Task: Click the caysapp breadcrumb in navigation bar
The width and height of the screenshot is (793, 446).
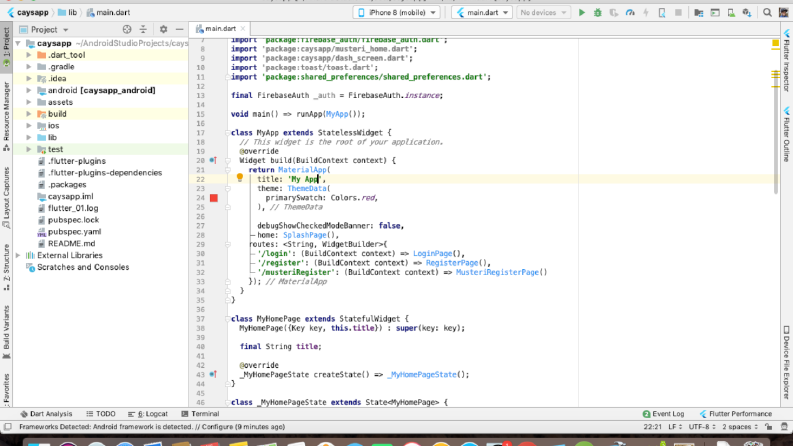Action: tap(28, 13)
